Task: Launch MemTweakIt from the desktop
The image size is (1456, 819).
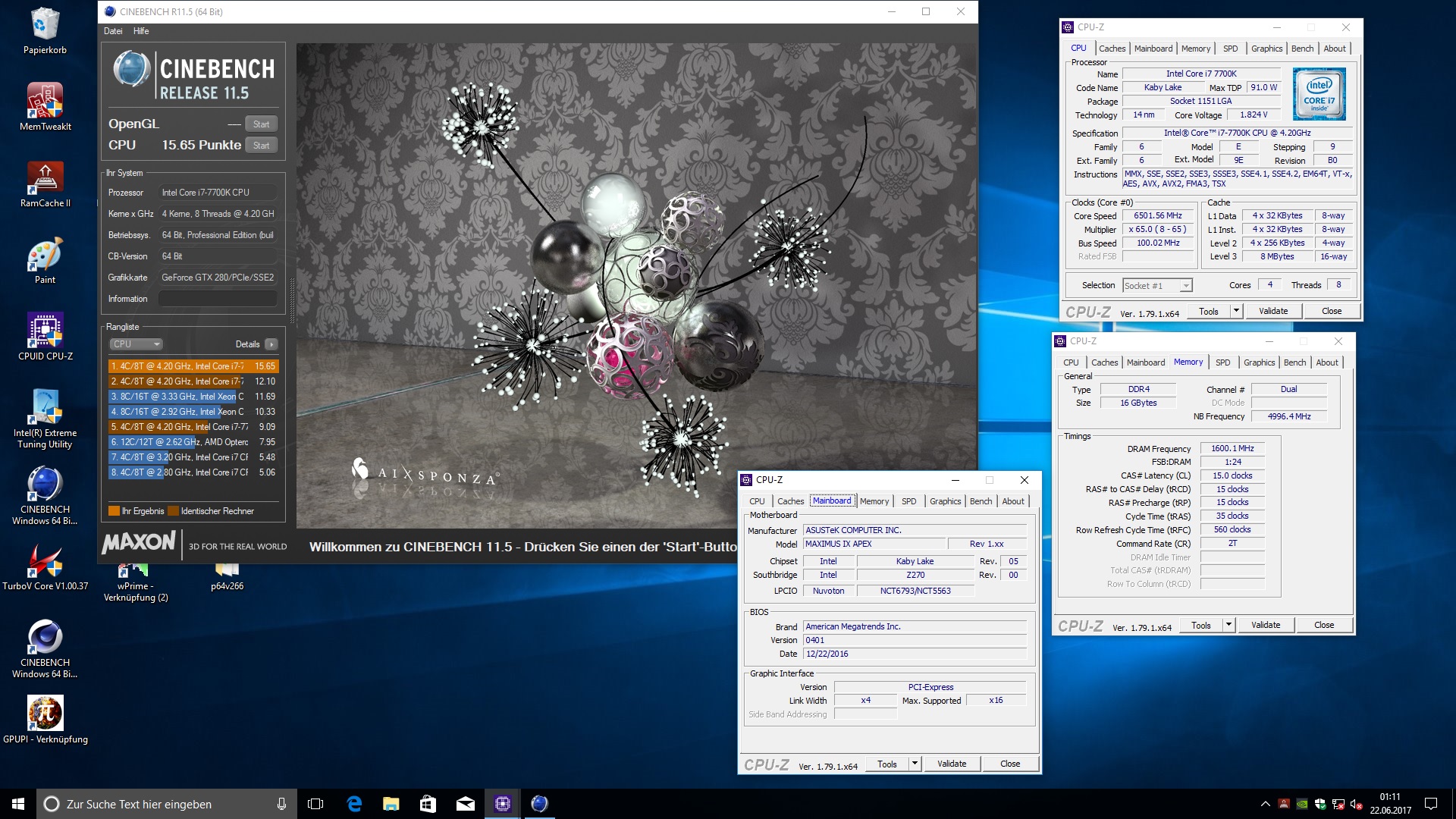Action: pyautogui.click(x=45, y=106)
